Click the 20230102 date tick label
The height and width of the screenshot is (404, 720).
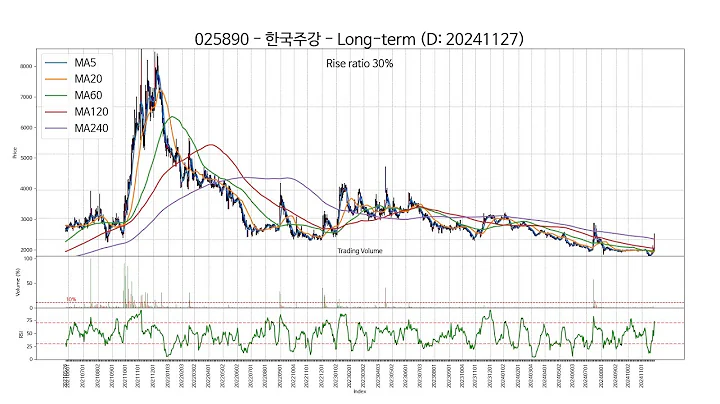click(336, 376)
